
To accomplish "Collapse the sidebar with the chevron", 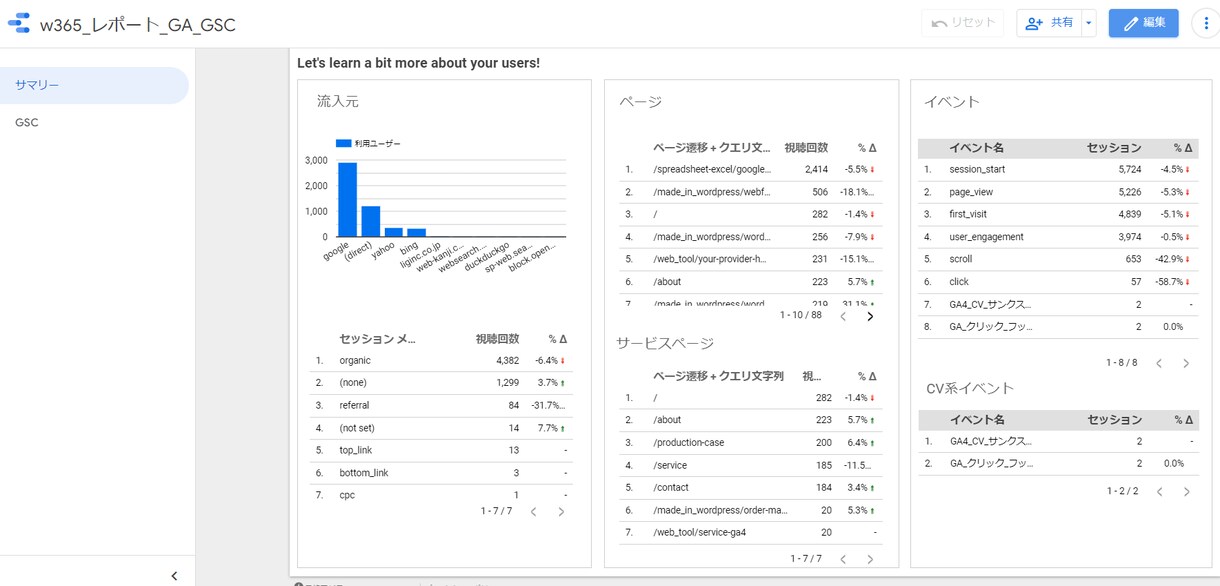I will point(174,575).
